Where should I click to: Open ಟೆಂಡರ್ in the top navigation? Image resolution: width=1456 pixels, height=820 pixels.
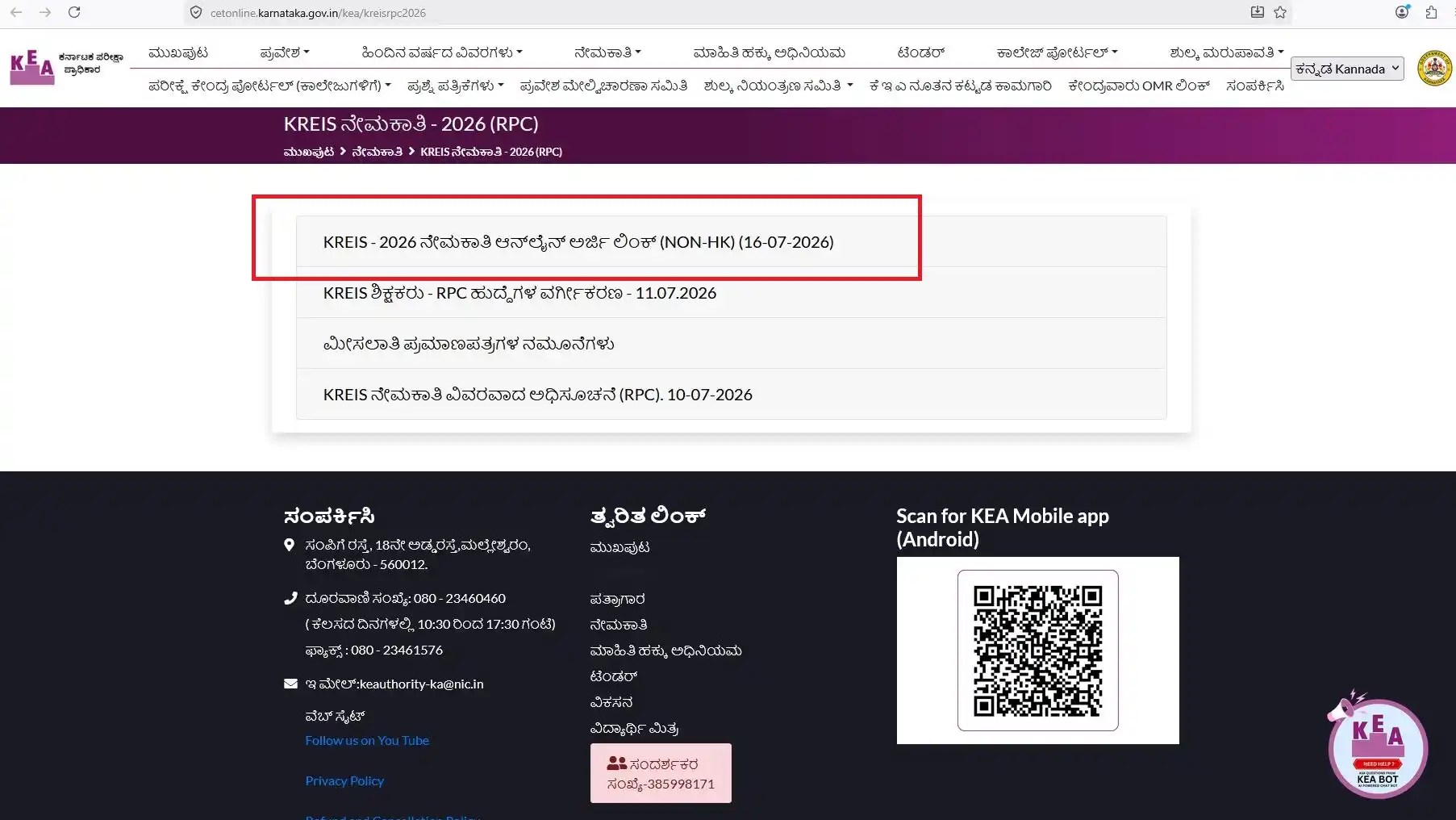[921, 52]
